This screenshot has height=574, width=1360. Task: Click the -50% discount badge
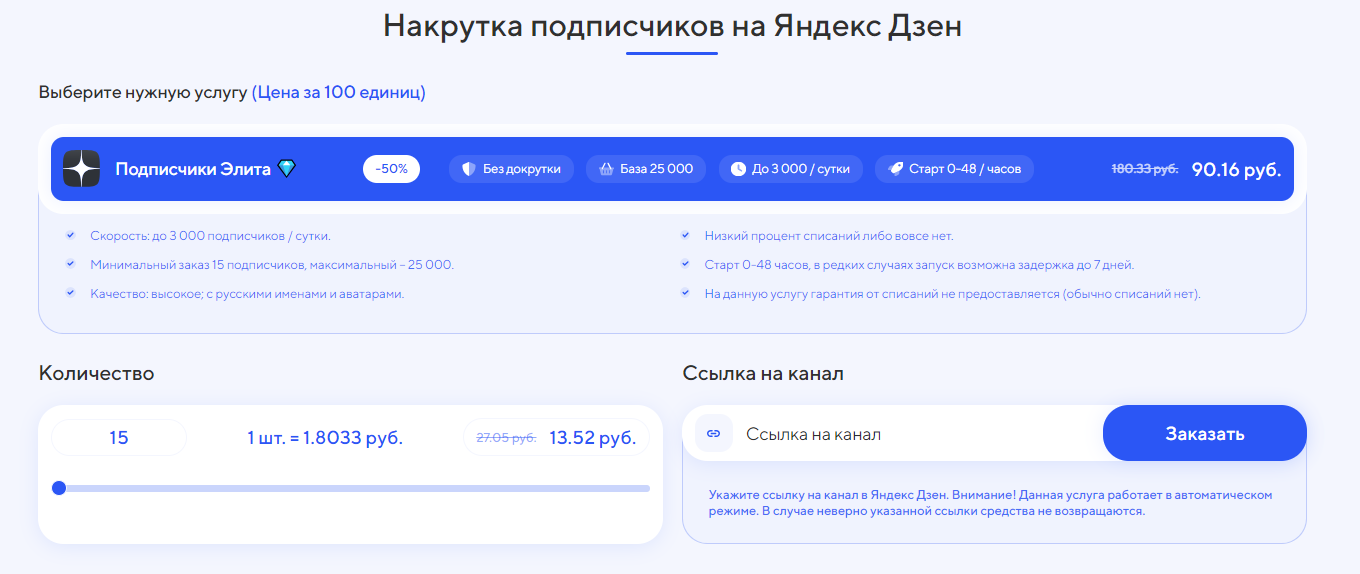[x=391, y=169]
